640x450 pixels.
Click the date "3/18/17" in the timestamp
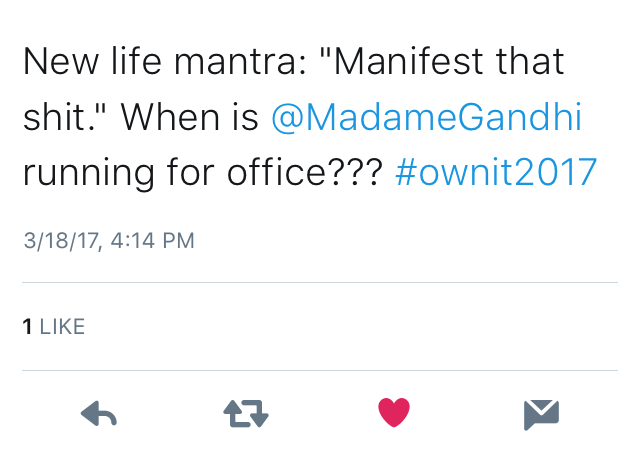(59, 240)
